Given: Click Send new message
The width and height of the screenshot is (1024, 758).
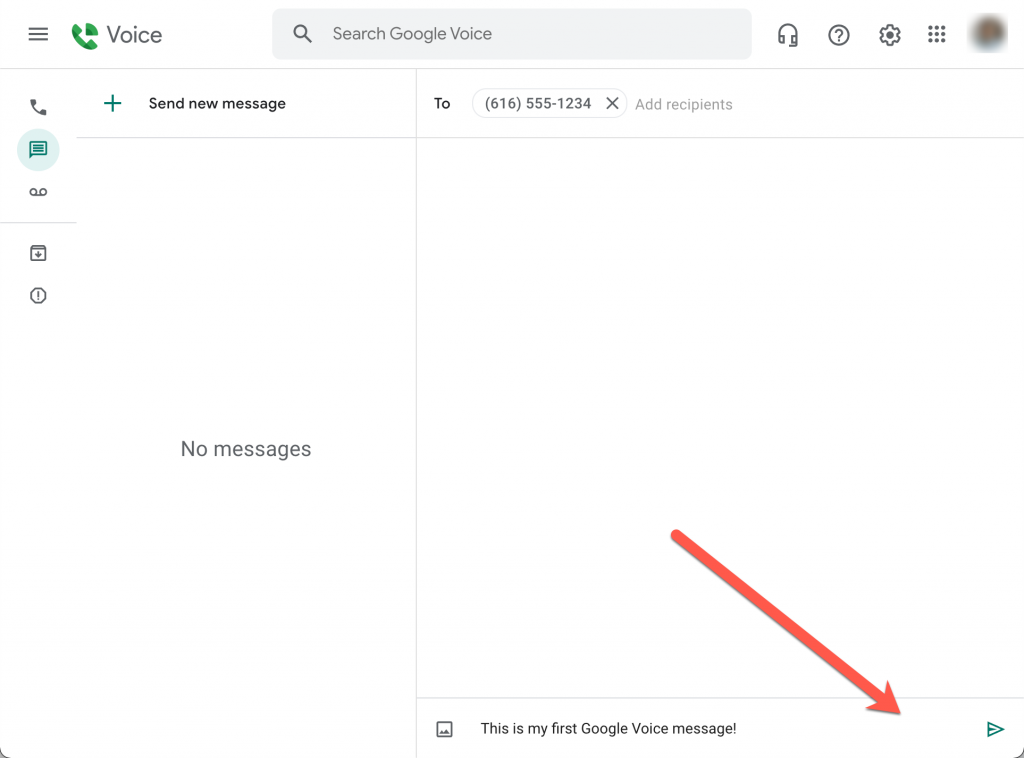Looking at the screenshot, I should coord(216,103).
